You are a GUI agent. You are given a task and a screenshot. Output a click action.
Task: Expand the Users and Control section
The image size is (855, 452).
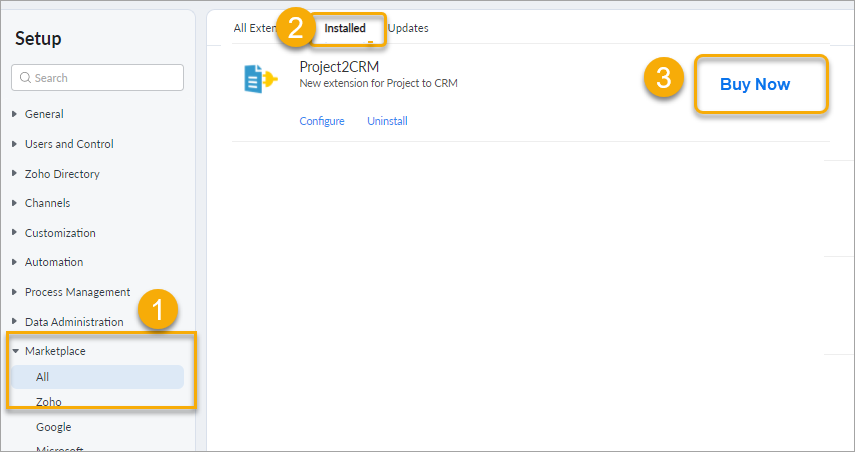pyautogui.click(x=63, y=144)
